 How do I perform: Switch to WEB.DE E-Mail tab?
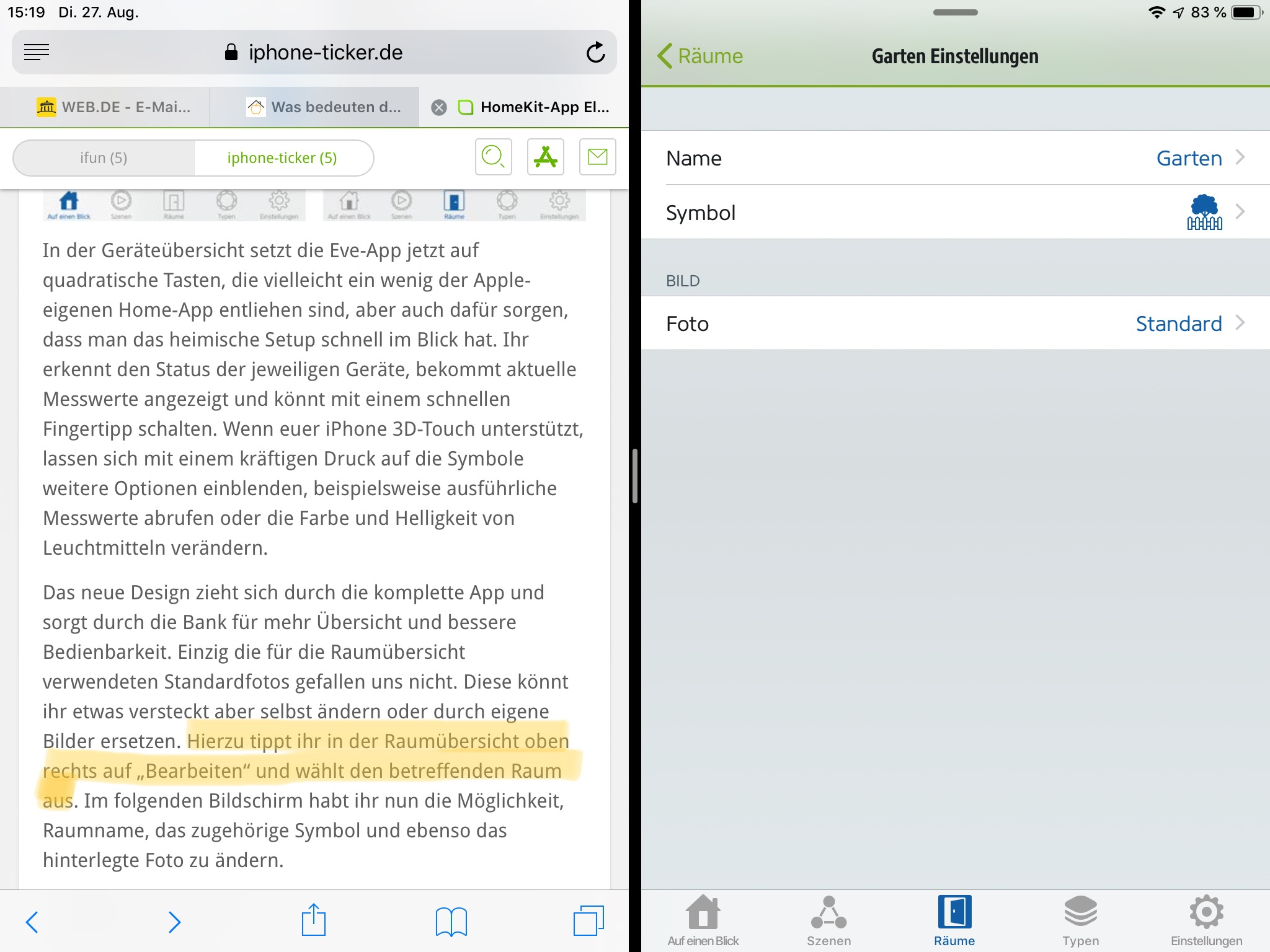pyautogui.click(x=113, y=107)
